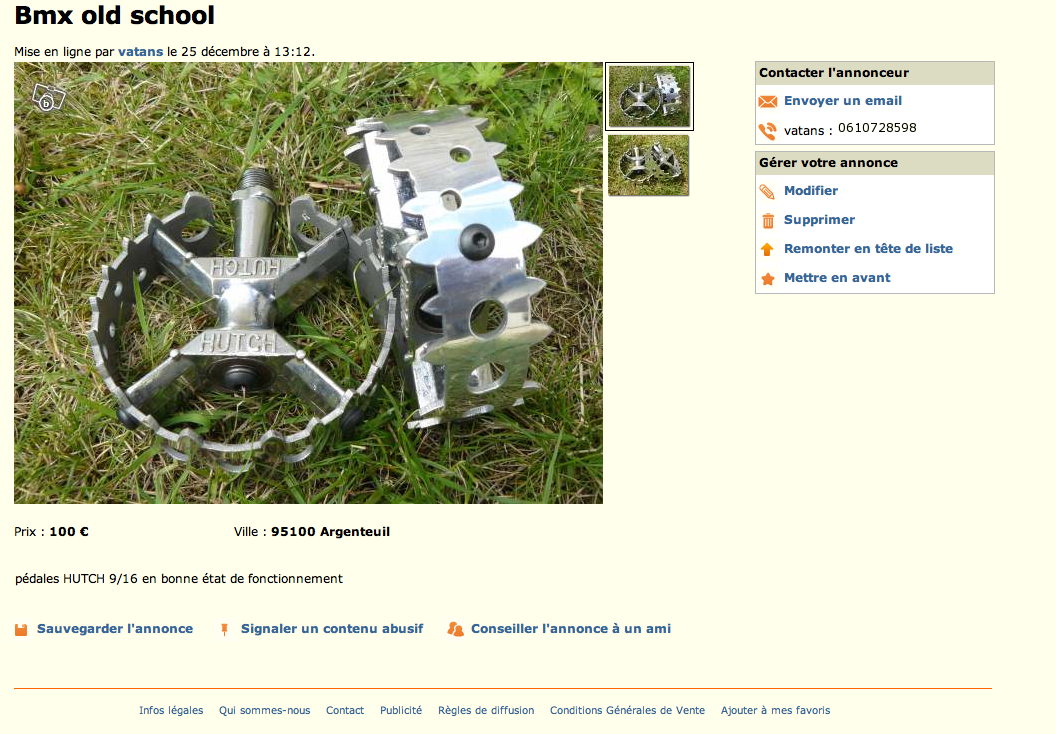The height and width of the screenshot is (734, 1056).
Task: Click the camera icon on main photo
Action: (48, 98)
